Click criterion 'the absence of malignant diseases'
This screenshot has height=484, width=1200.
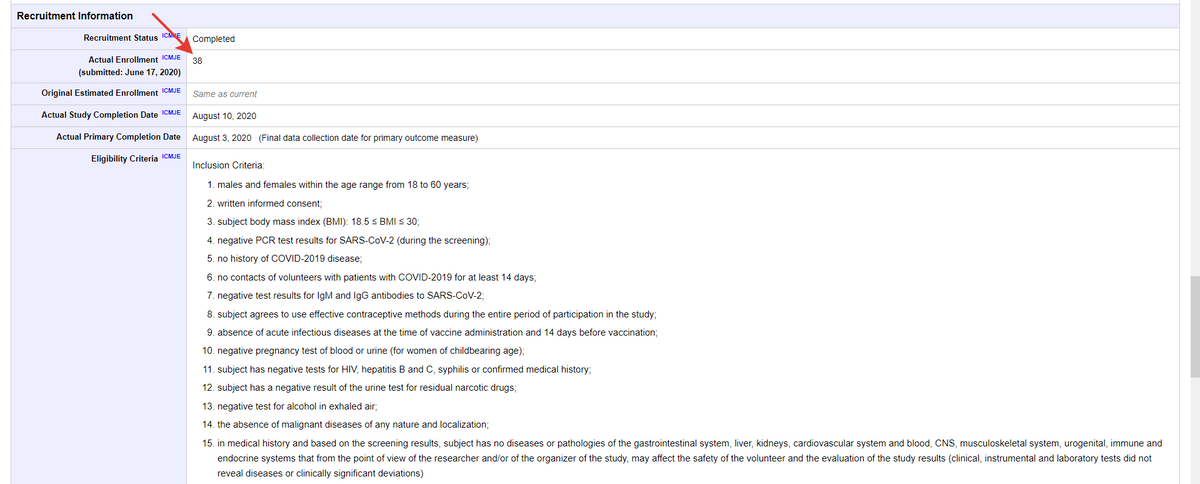(x=352, y=424)
